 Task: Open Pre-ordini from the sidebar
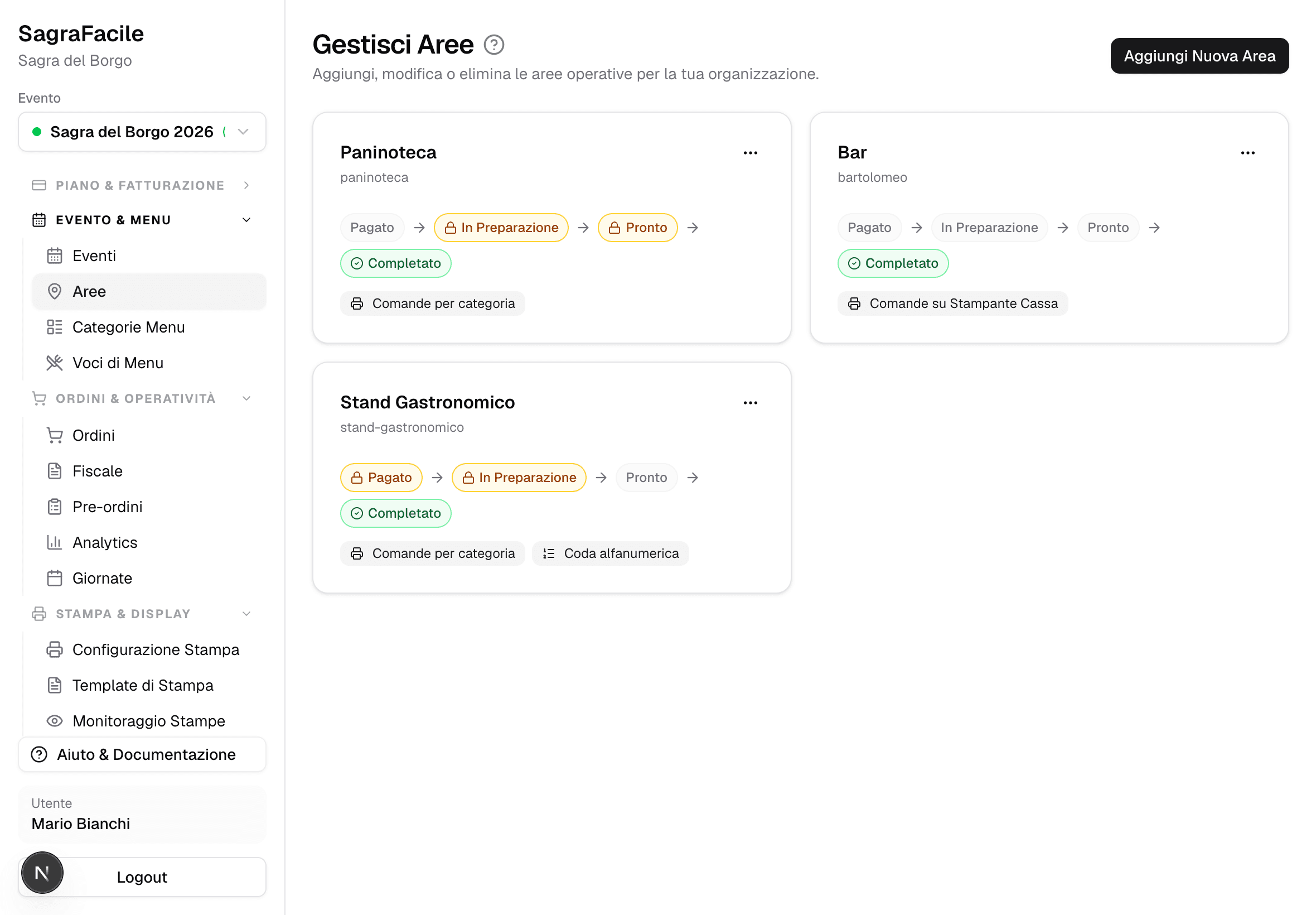149,507
